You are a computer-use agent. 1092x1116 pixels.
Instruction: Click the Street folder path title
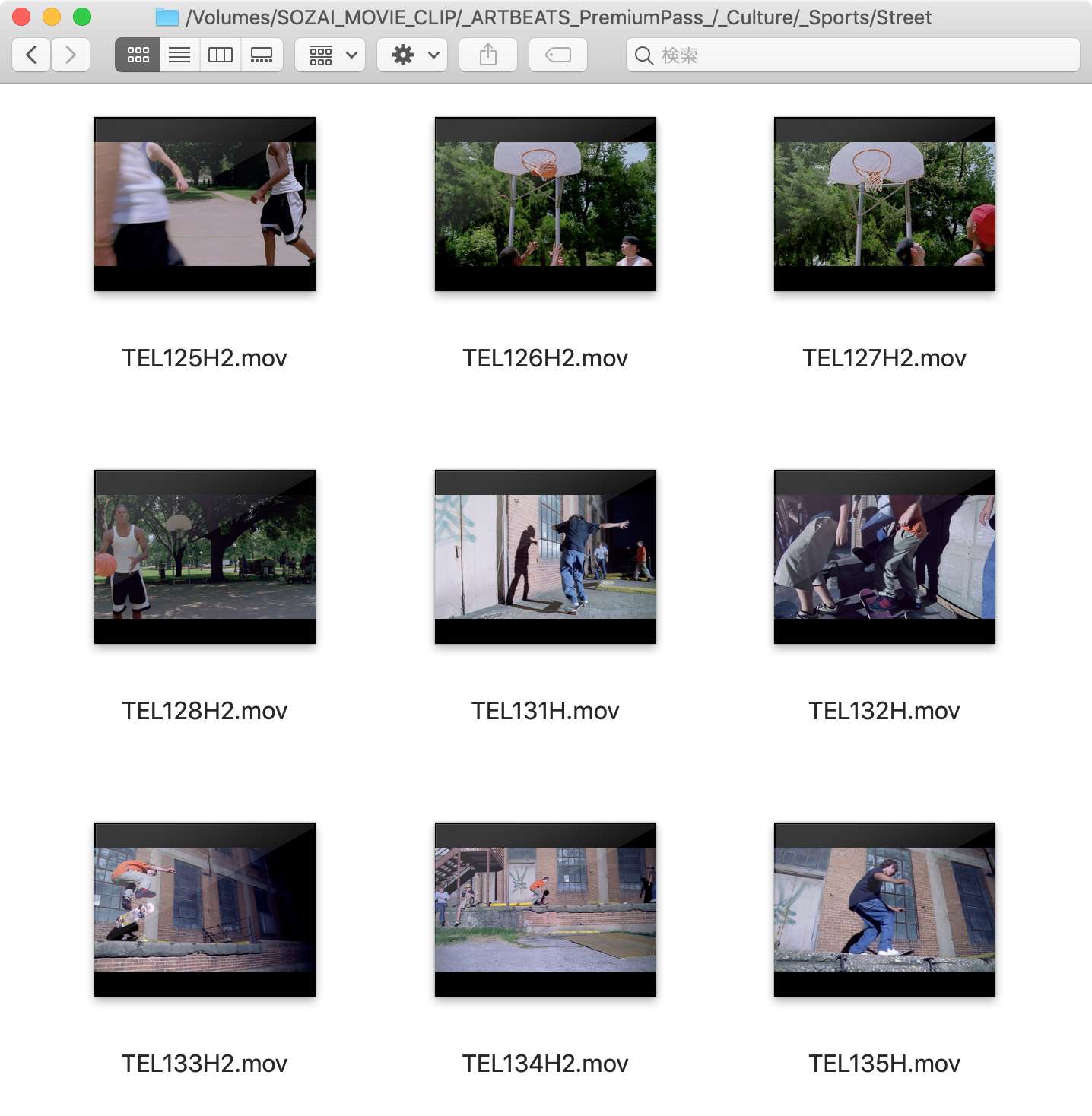558,17
